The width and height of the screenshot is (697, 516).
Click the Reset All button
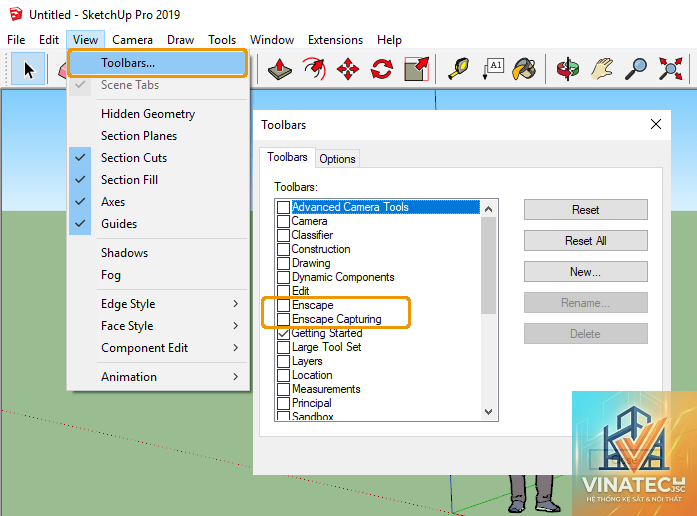click(585, 241)
